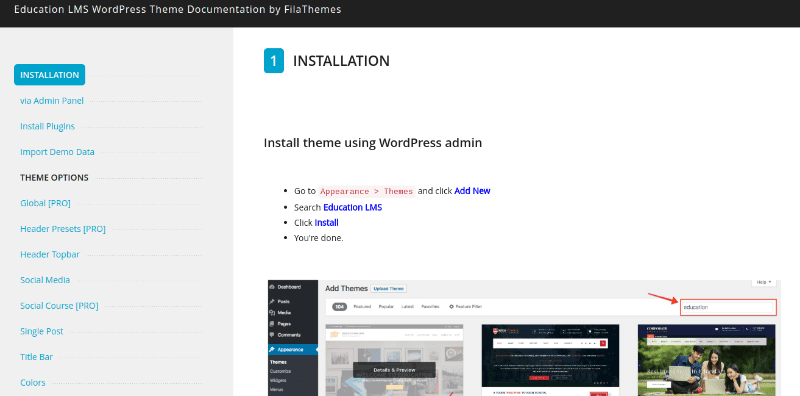The image size is (800, 396).
Task: Go to via Admin Panel section
Action: point(52,101)
